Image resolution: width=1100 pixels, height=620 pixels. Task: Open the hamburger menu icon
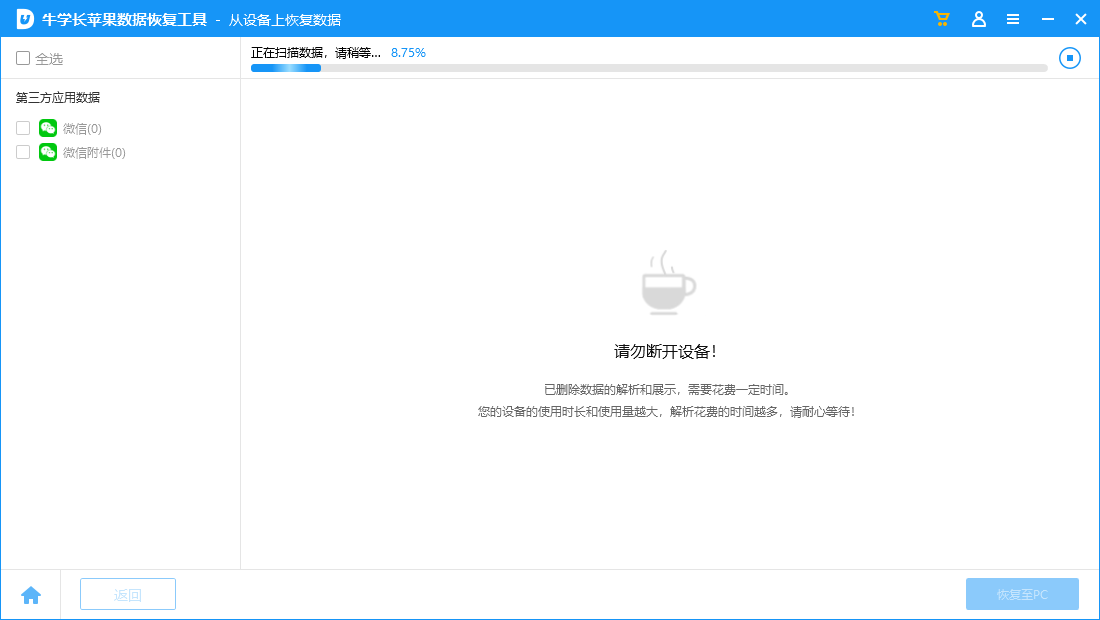point(1013,18)
